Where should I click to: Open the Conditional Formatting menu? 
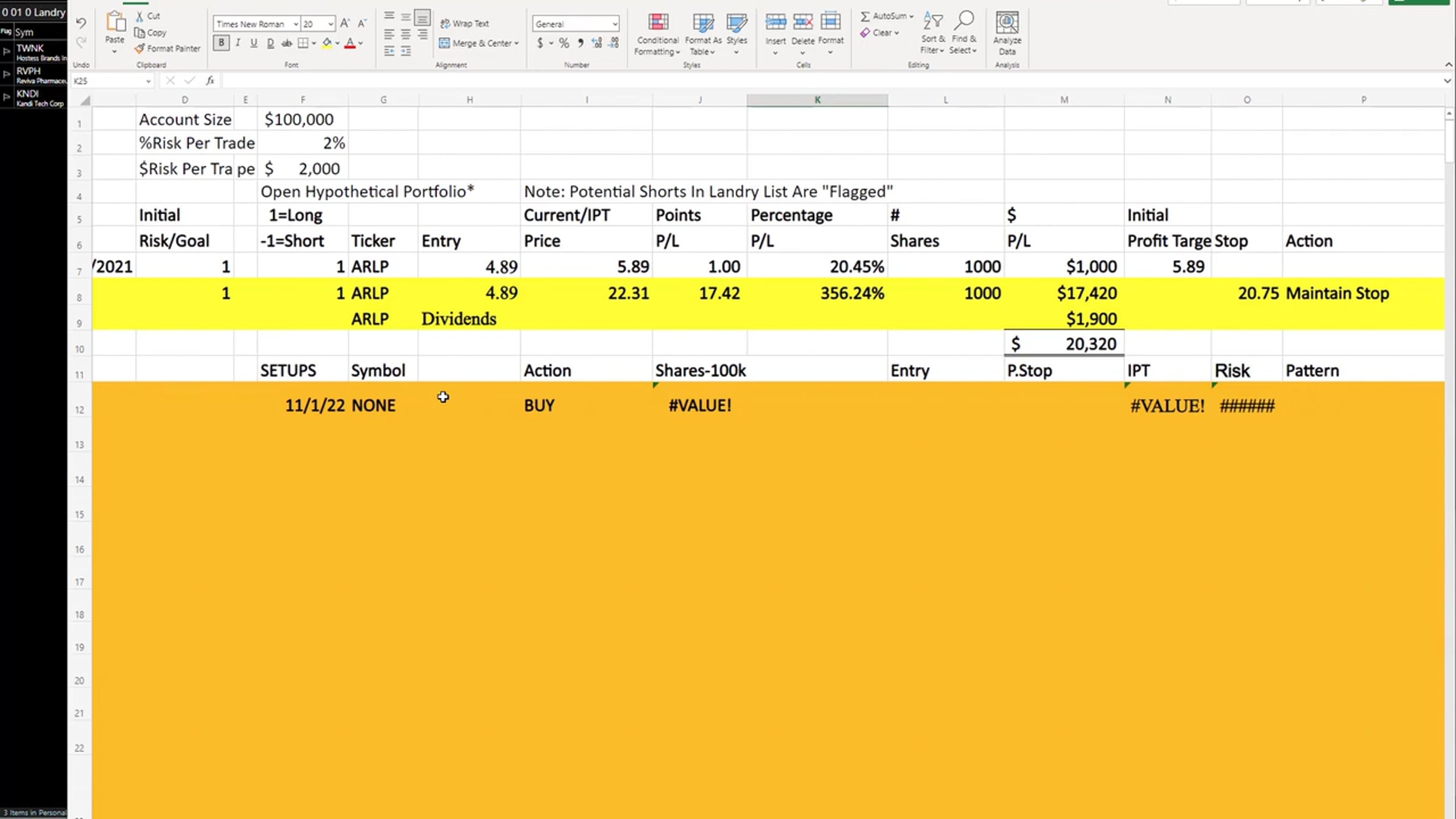tap(658, 35)
